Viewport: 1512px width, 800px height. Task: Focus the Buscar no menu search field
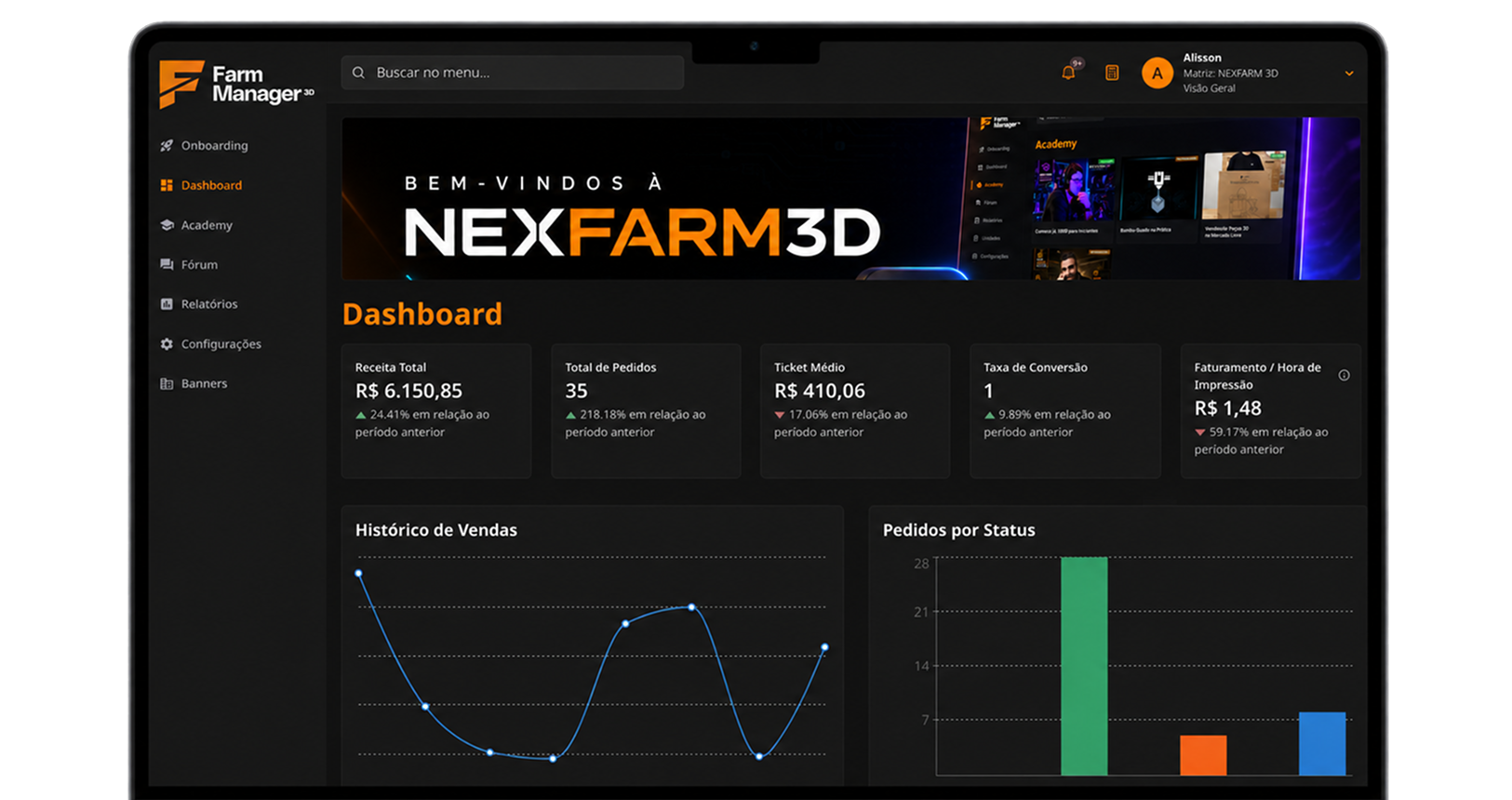[513, 73]
